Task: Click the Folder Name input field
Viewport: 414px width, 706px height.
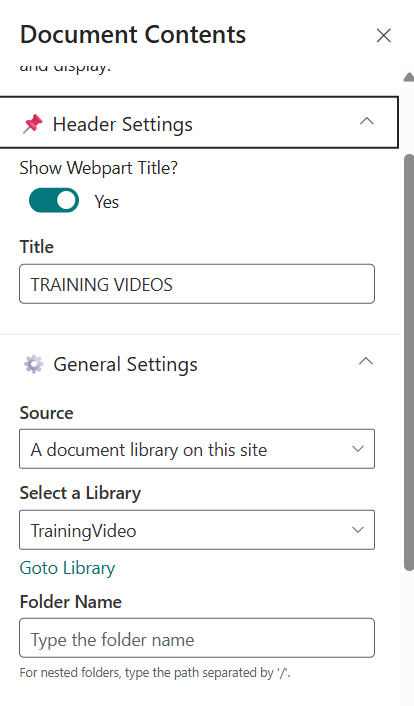Action: (197, 638)
